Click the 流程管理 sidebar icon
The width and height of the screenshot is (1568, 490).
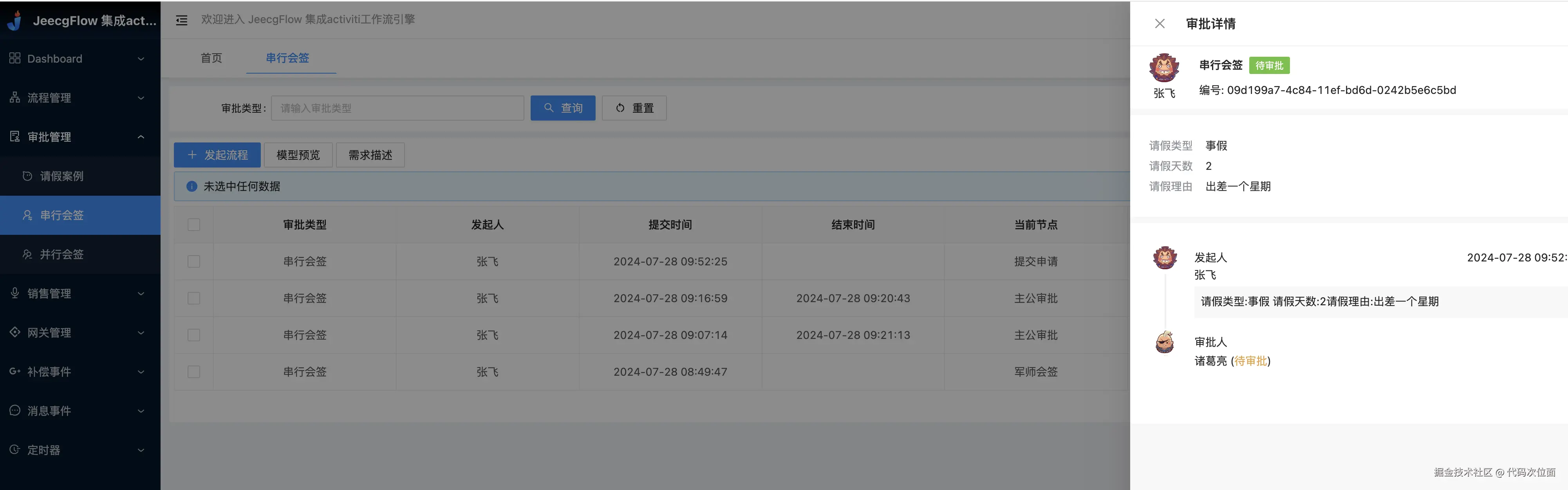[x=15, y=97]
